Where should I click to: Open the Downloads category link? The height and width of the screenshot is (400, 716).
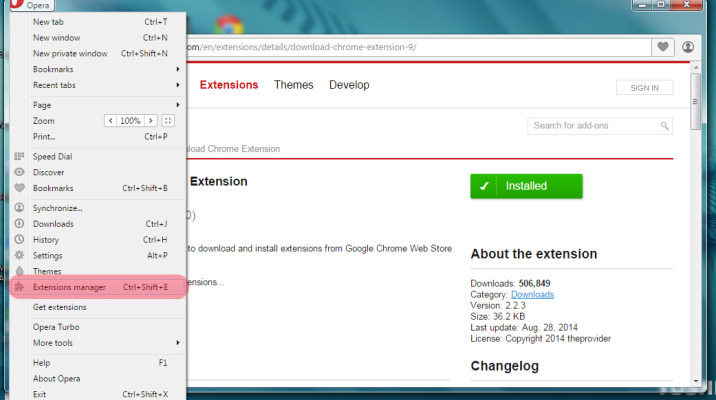[532, 295]
